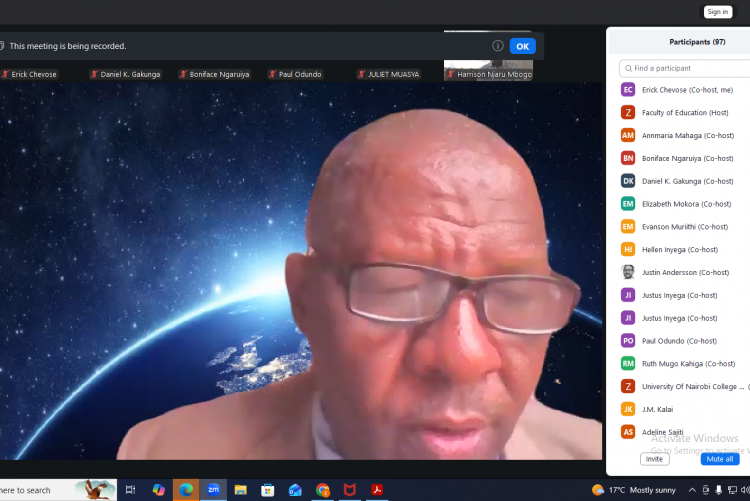Click Justin Andersson's profile photo
This screenshot has height=501, width=750.
coord(628,272)
